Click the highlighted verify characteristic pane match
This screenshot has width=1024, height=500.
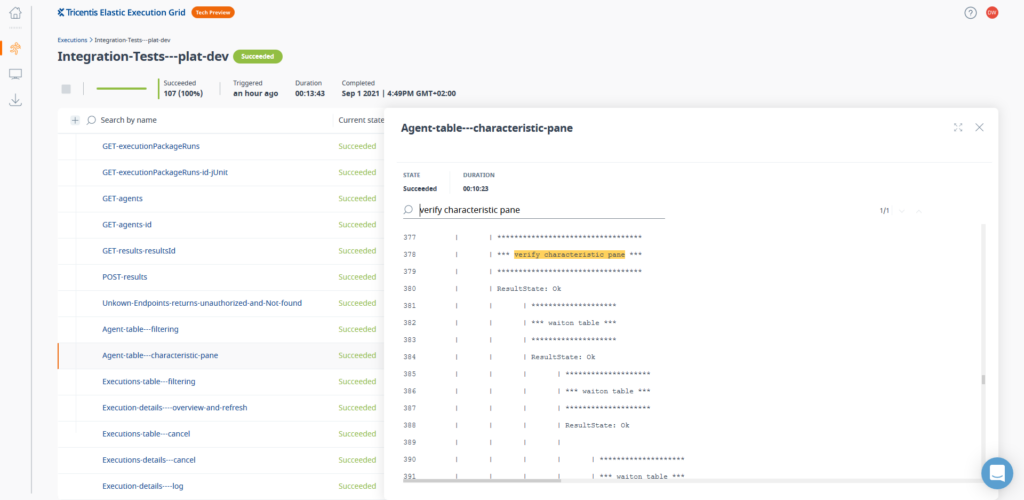pos(569,254)
